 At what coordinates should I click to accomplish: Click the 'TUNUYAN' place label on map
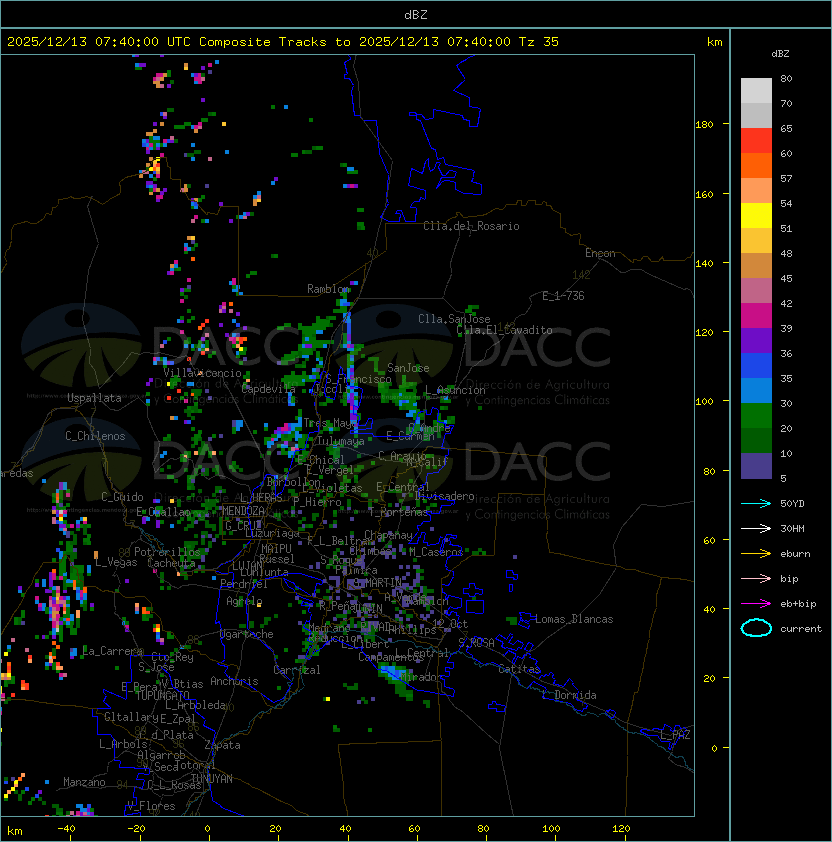212,779
